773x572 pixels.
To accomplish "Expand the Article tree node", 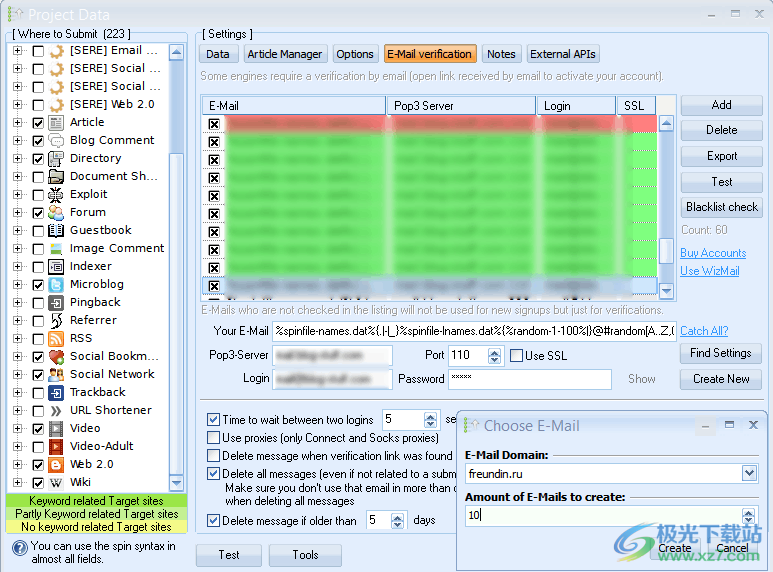I will coord(17,122).
